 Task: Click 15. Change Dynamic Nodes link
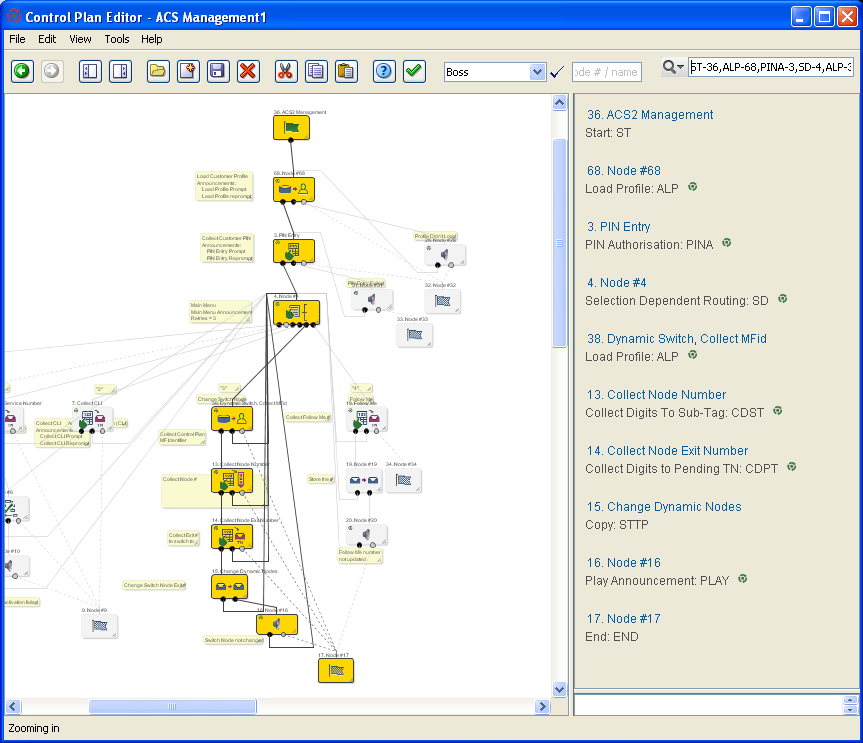pyautogui.click(x=664, y=507)
